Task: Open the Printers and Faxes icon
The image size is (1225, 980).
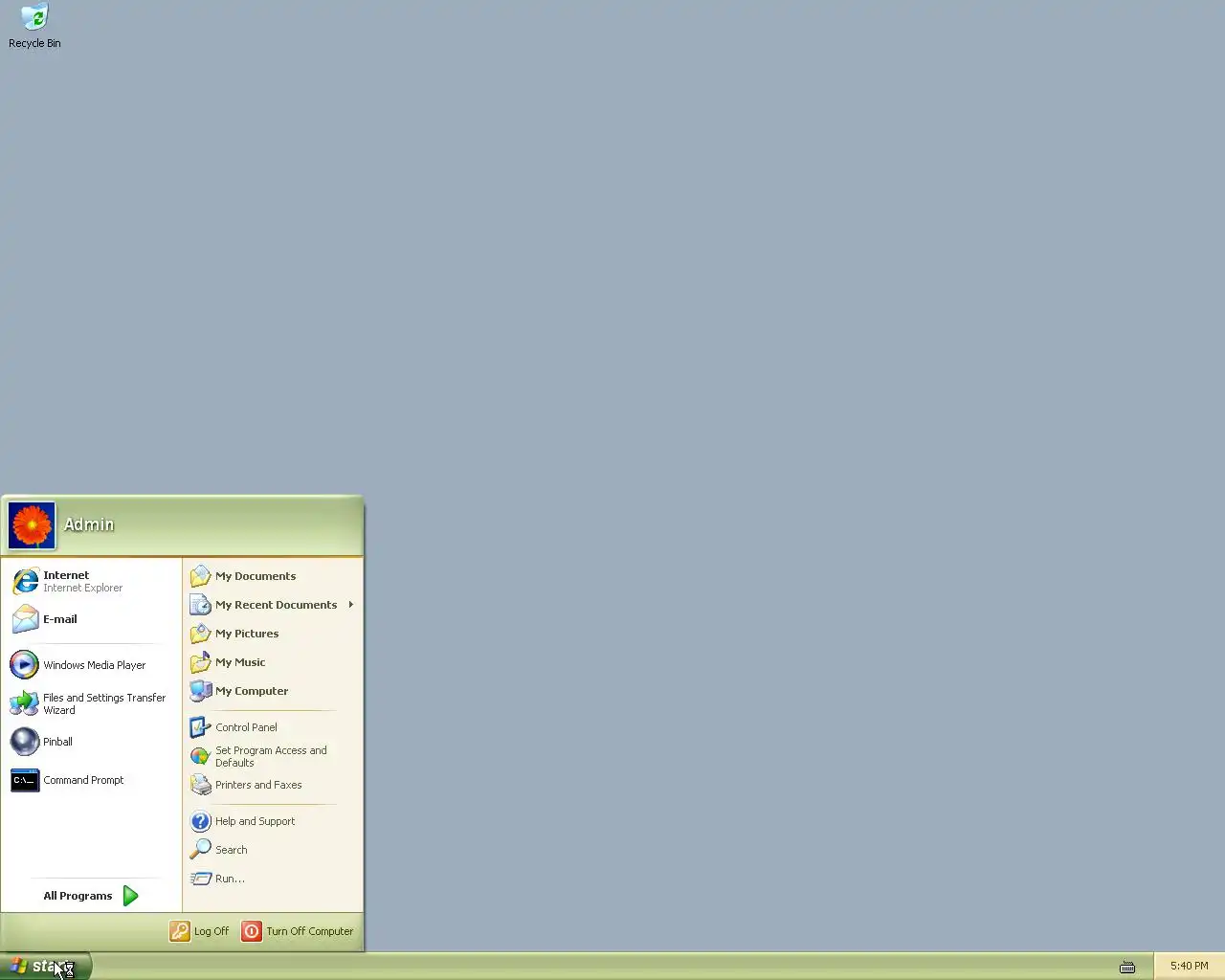Action: tap(200, 785)
